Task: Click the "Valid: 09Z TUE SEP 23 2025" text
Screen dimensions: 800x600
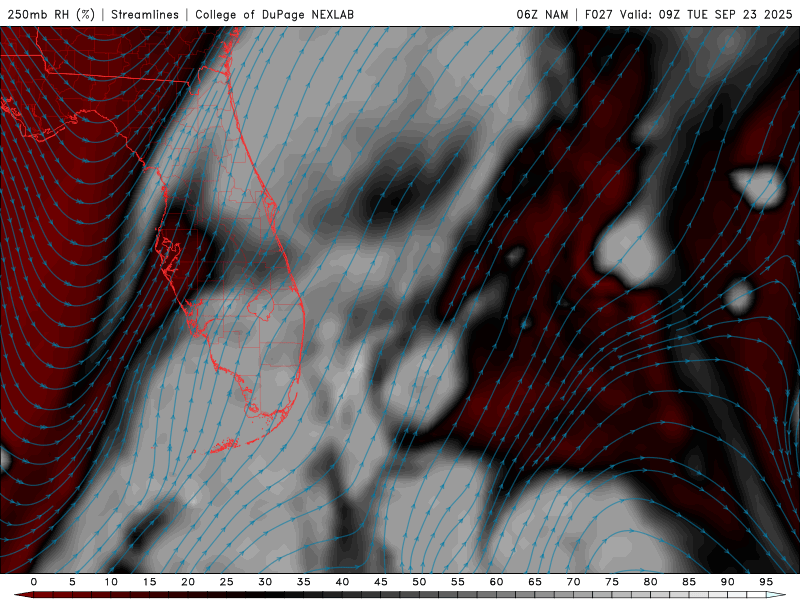Action: click(x=706, y=14)
